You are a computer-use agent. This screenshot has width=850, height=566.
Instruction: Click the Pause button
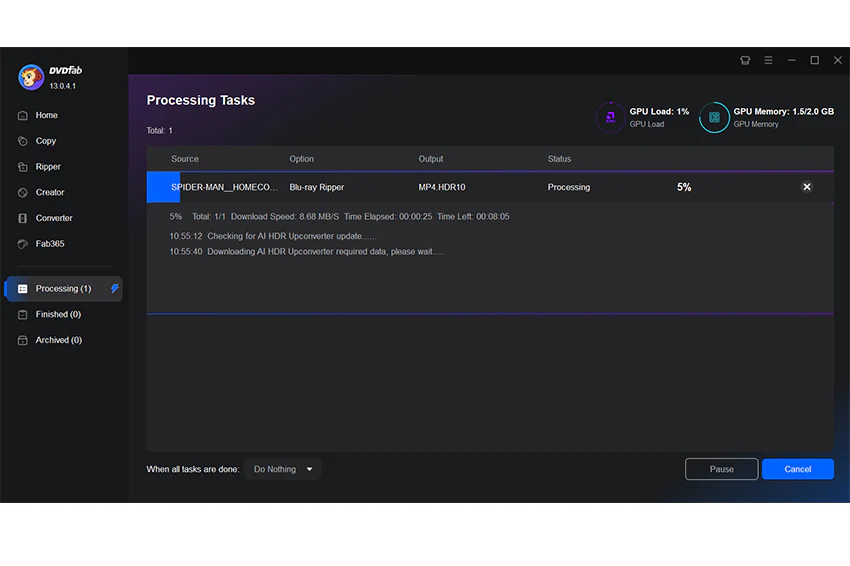pos(722,469)
